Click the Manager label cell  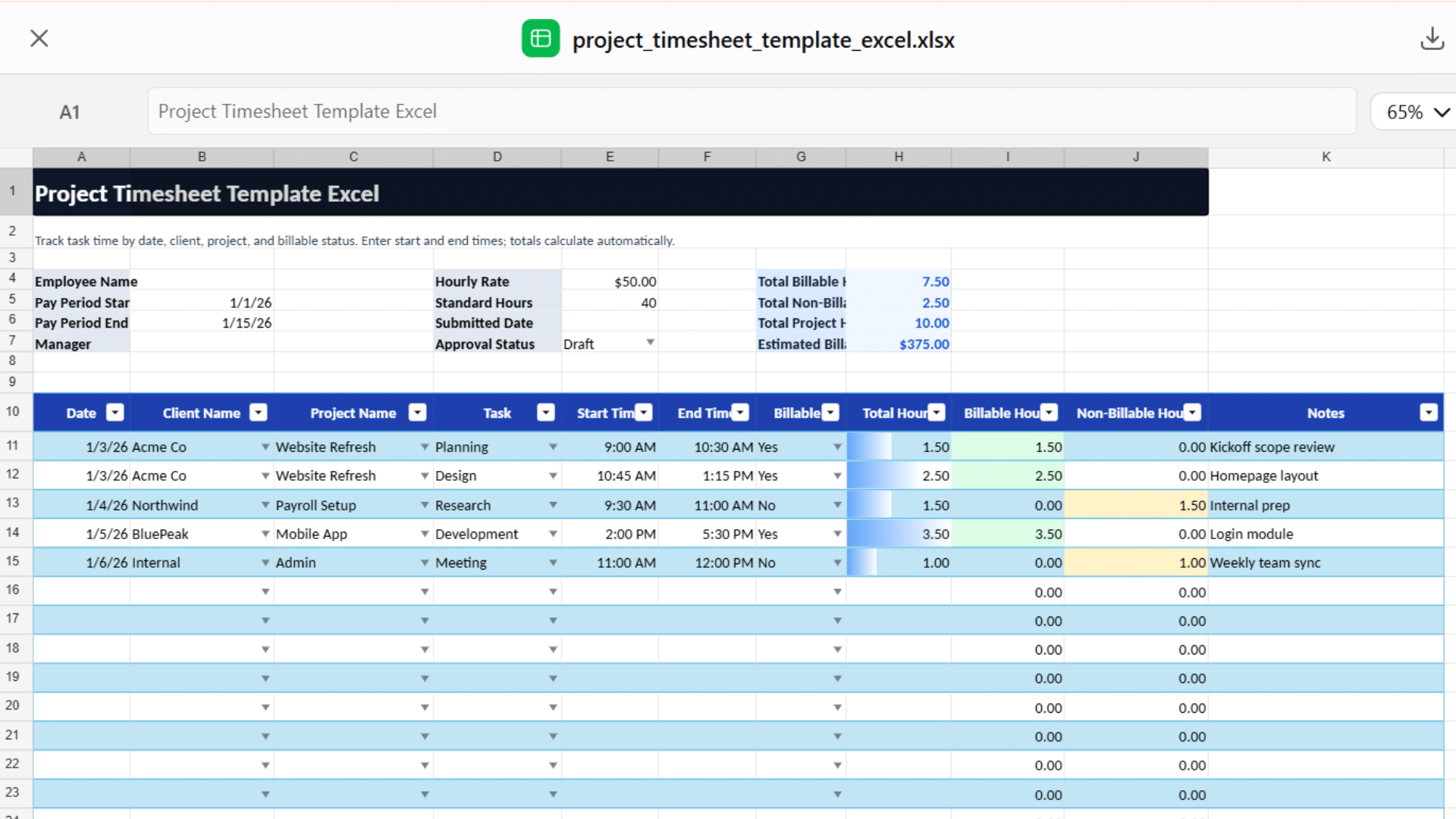click(81, 344)
